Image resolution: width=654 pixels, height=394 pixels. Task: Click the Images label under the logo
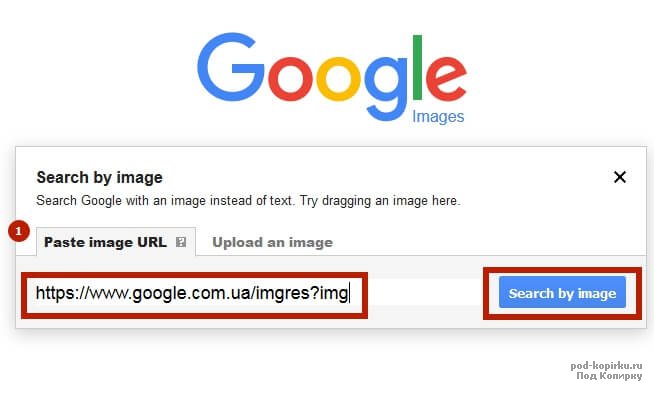coord(438,117)
